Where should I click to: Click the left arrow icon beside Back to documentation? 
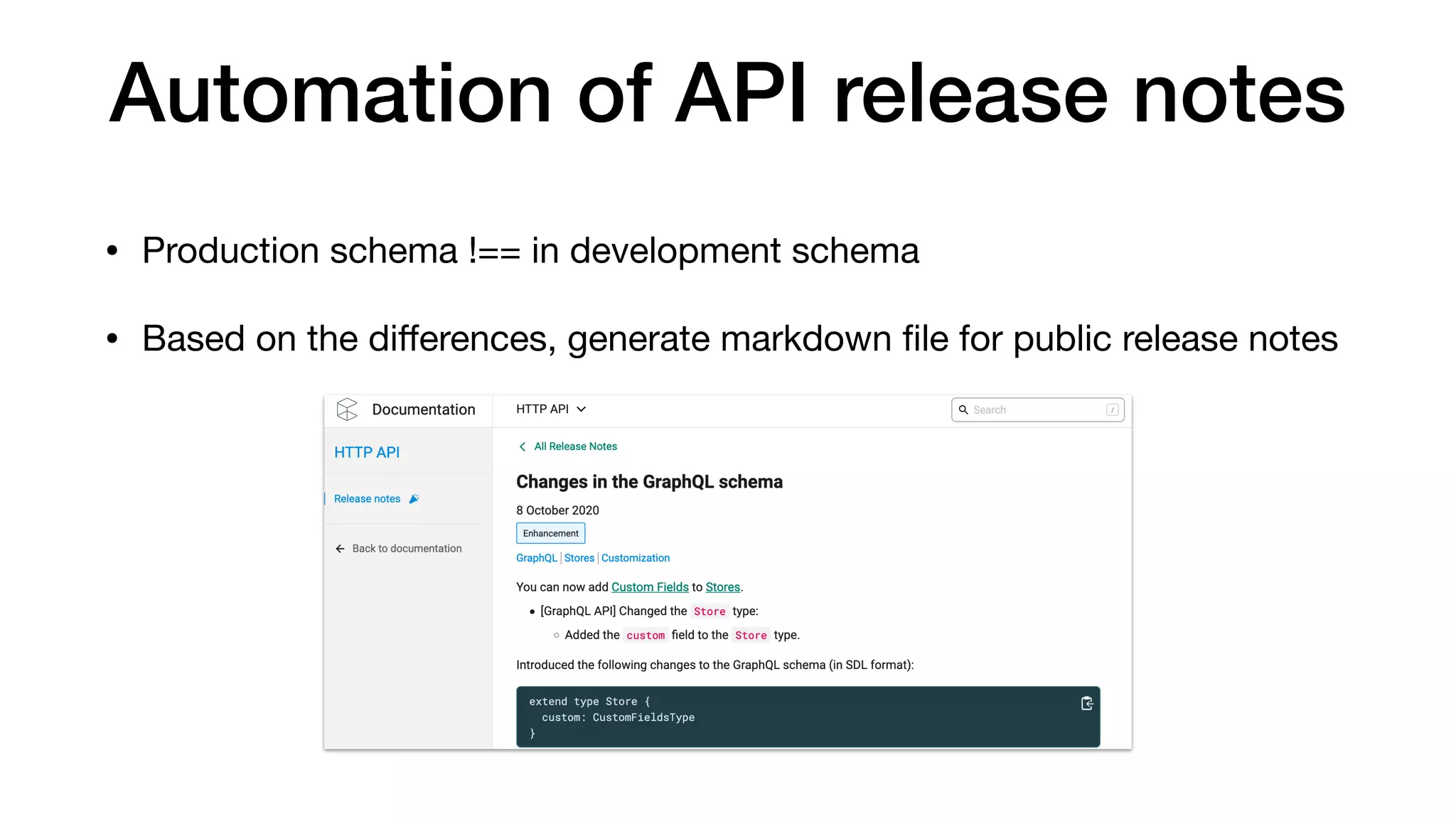340,549
